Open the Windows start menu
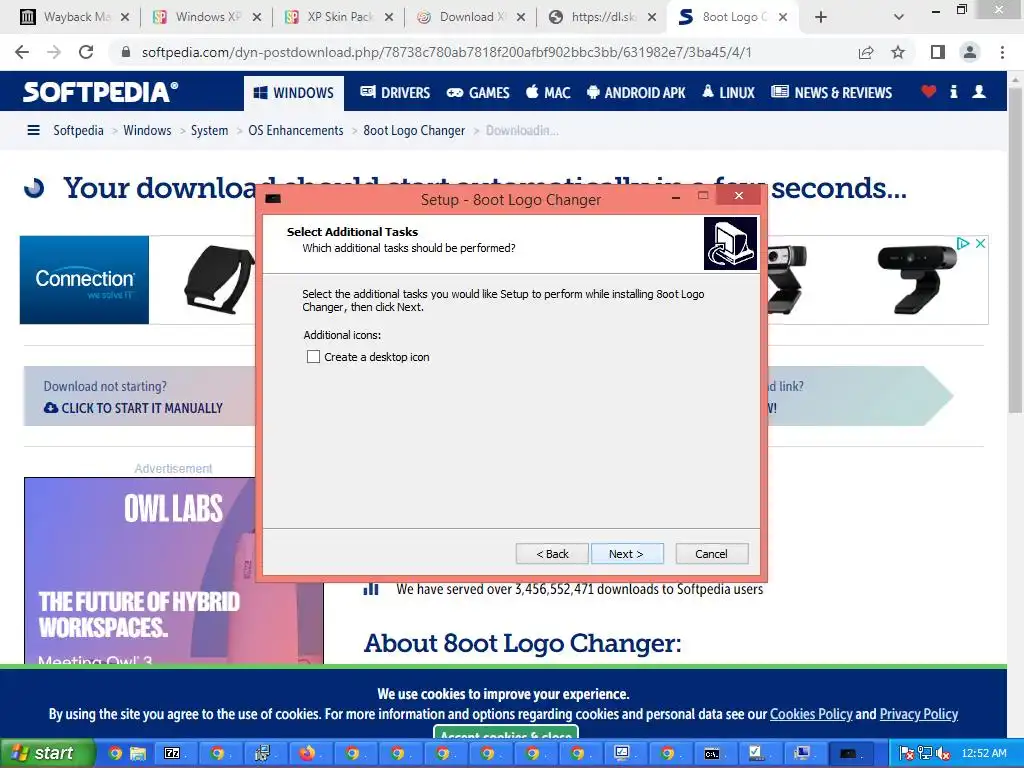The height and width of the screenshot is (768, 1024). pos(47,754)
